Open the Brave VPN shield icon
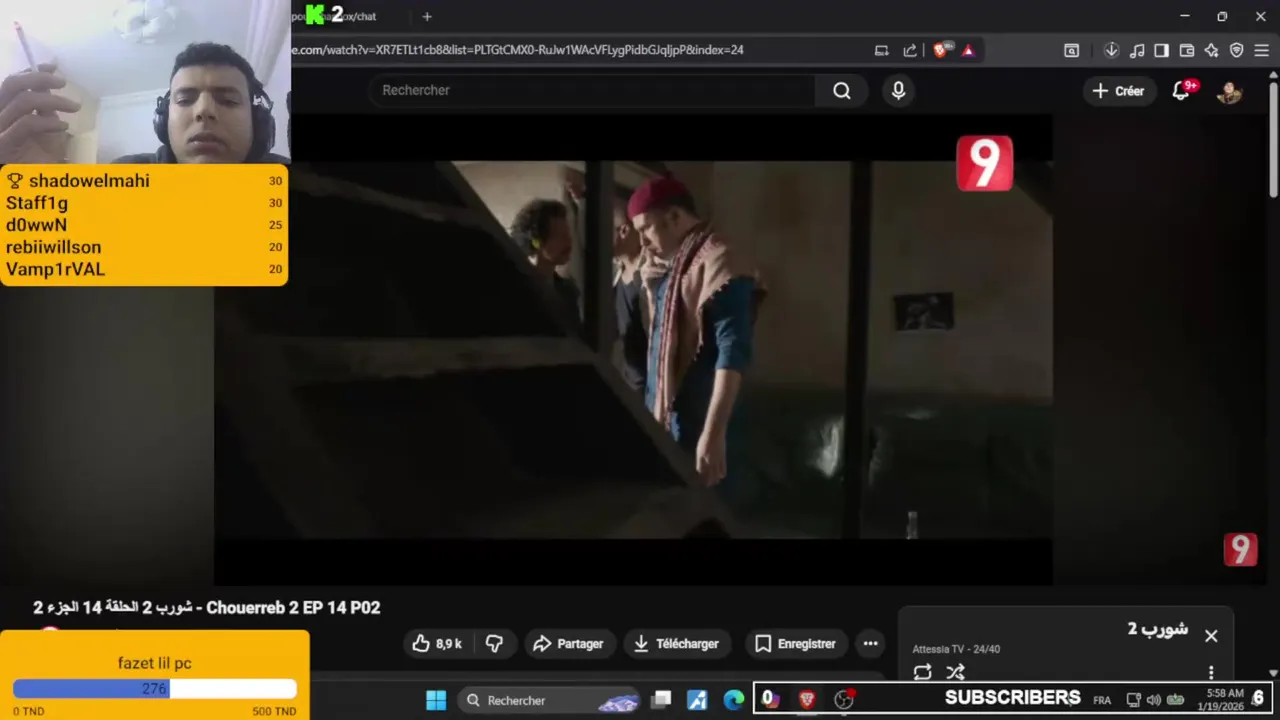 click(x=1236, y=50)
